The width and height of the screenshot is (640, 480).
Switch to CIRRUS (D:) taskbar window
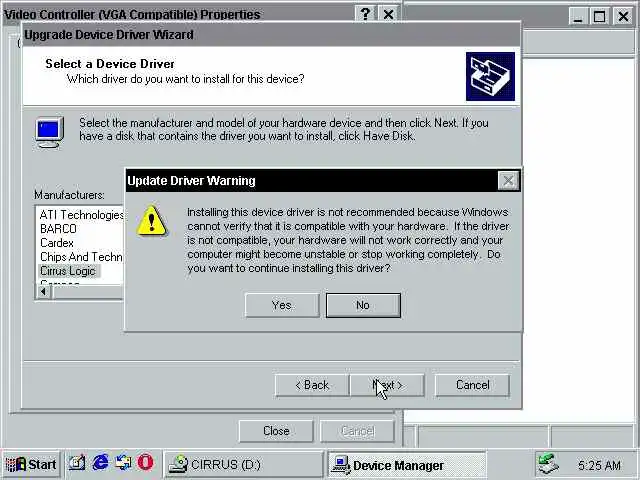(243, 465)
